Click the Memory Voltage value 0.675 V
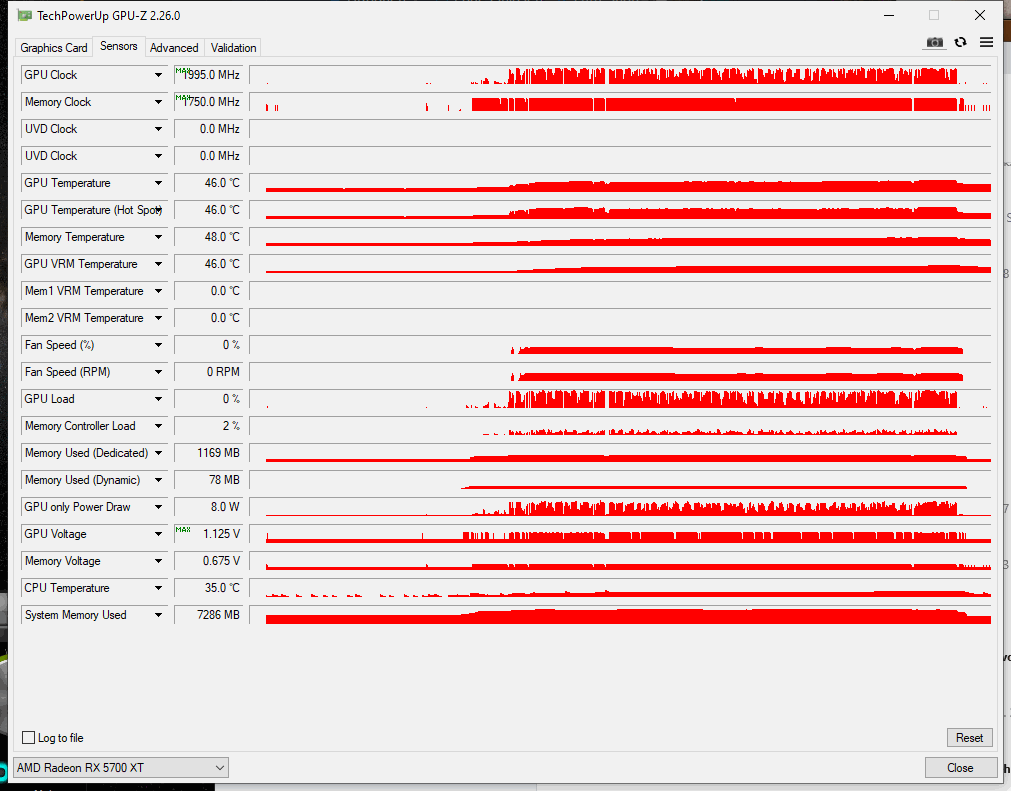This screenshot has height=791, width=1011. 209,562
